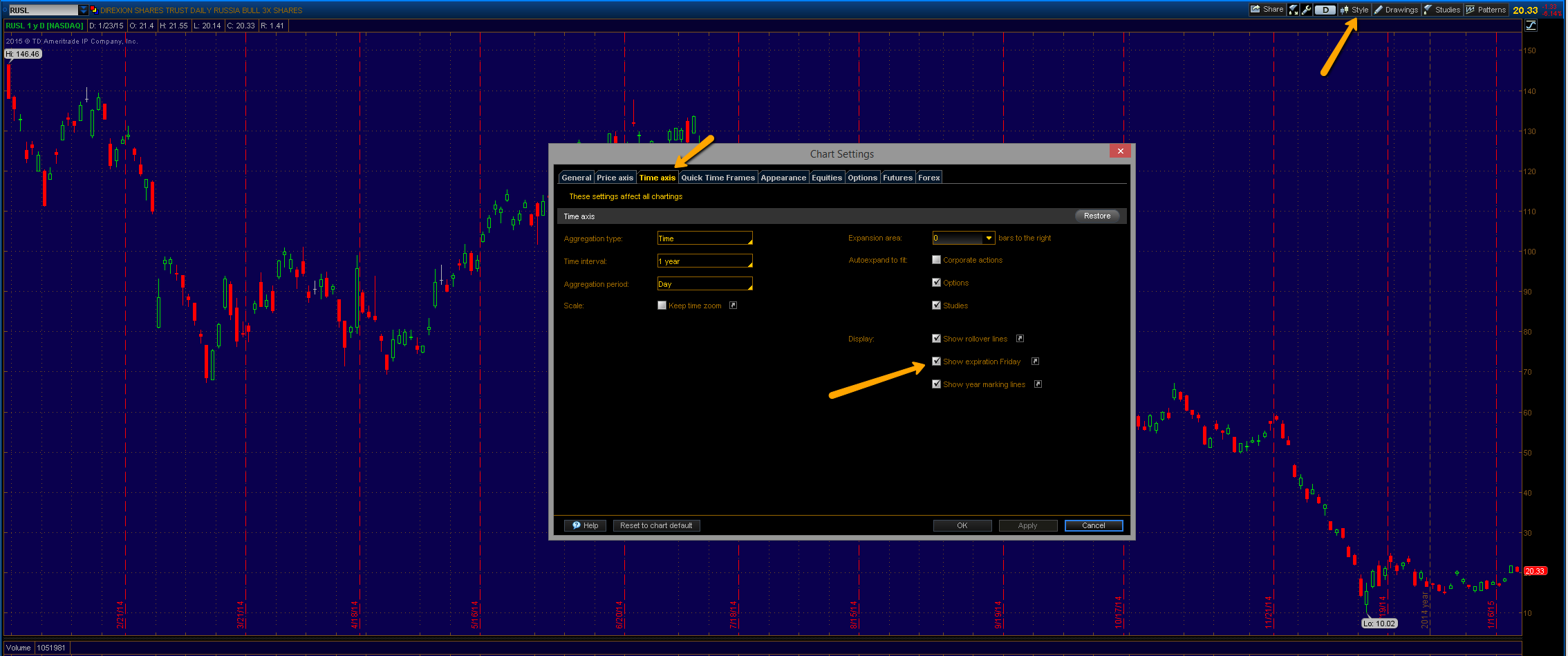Screen dimensions: 1568x656
Task: Click the chart scale curve icon
Action: [1531, 26]
